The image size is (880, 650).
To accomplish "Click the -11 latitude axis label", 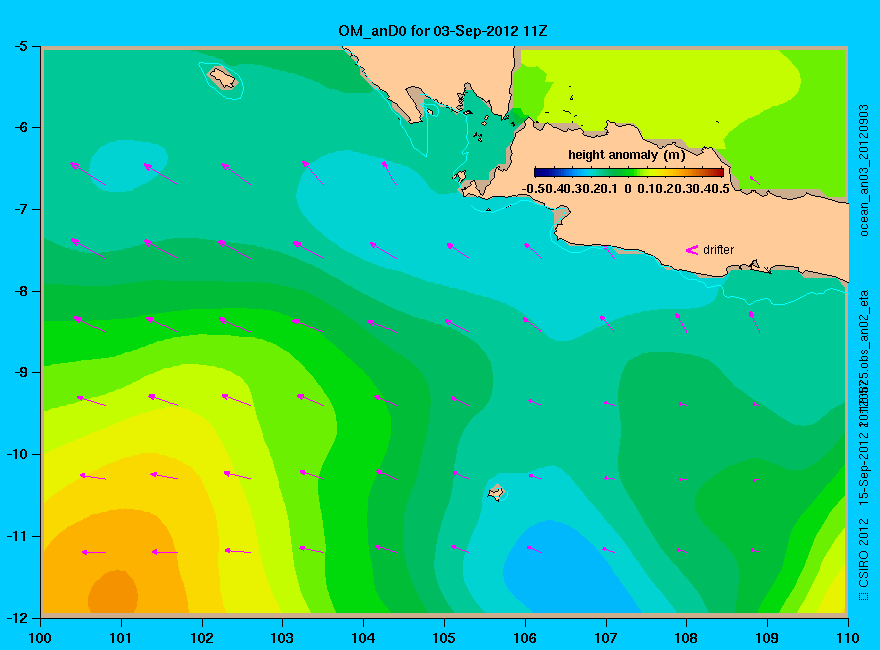I will click(x=17, y=536).
